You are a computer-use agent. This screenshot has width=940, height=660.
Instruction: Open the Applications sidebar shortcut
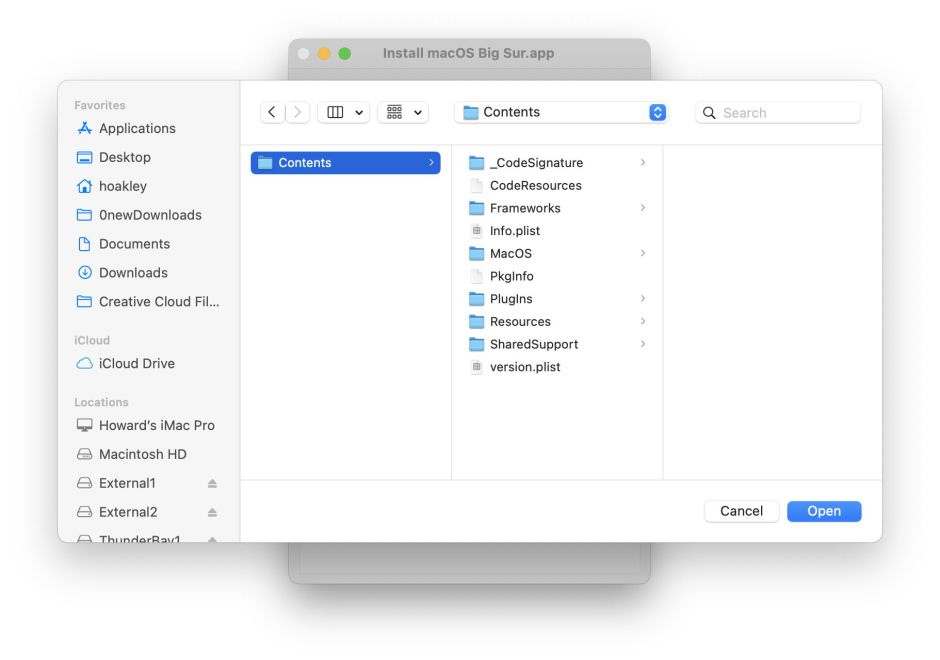click(136, 128)
